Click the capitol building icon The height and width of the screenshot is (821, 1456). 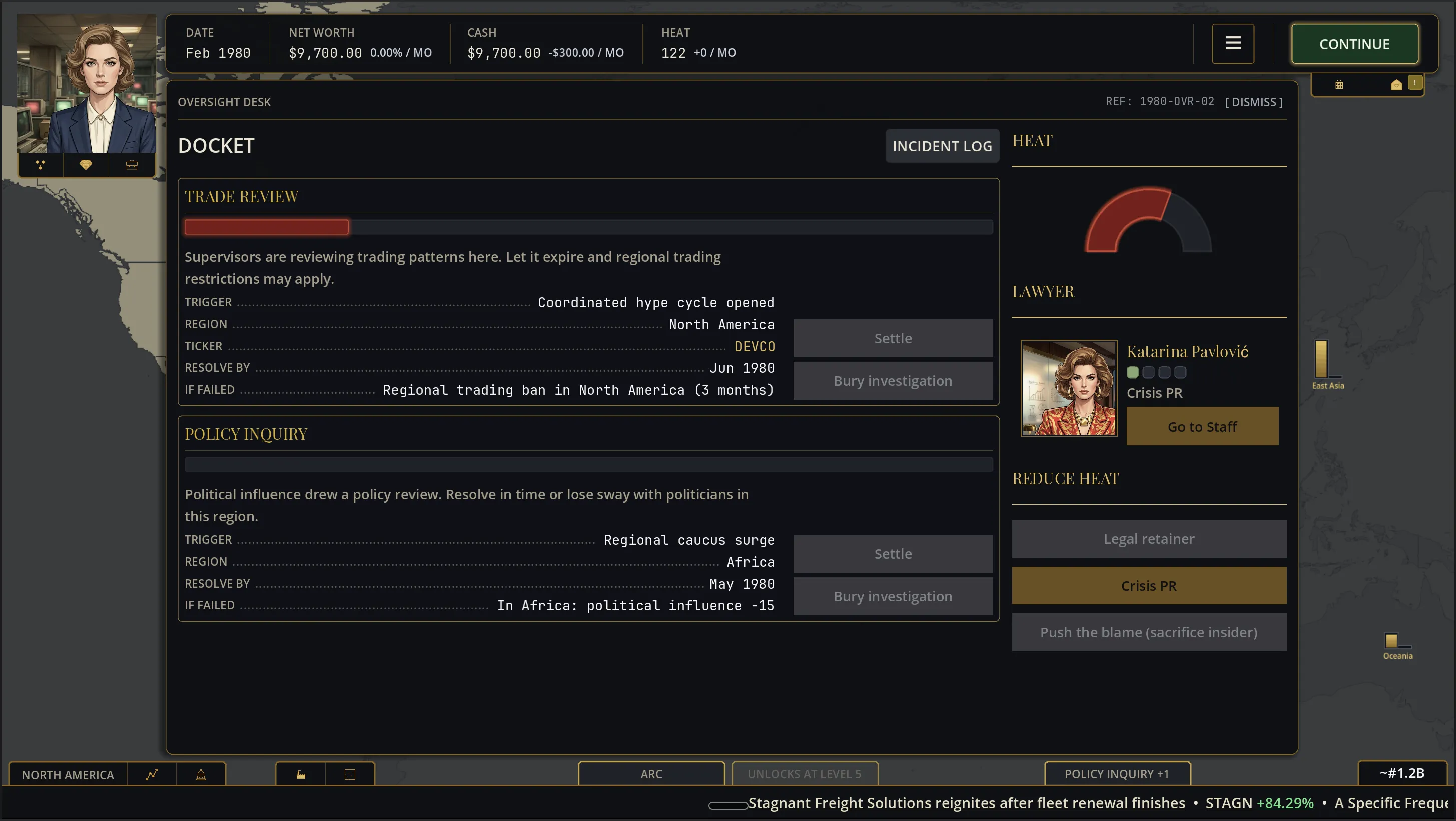pos(201,774)
